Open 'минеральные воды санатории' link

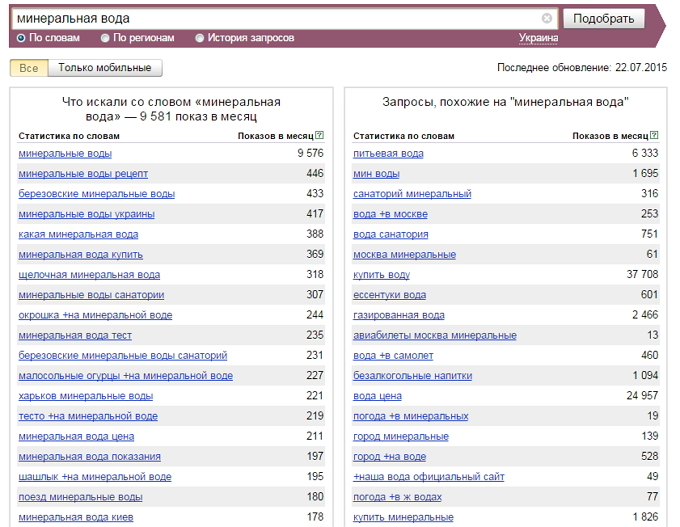point(91,295)
